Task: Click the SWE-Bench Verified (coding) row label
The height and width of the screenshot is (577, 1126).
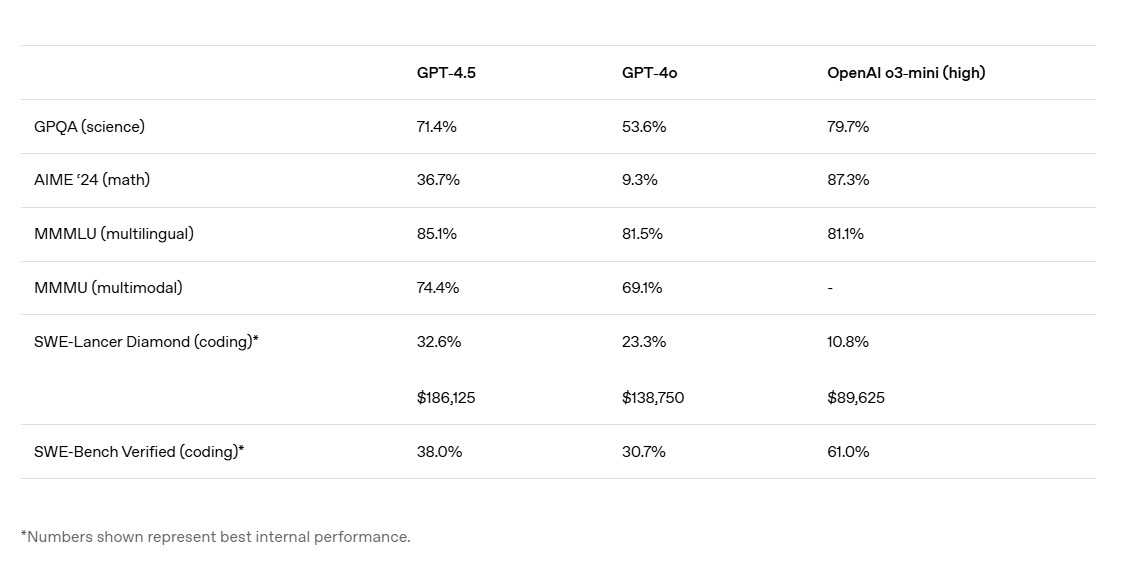Action: [x=139, y=452]
